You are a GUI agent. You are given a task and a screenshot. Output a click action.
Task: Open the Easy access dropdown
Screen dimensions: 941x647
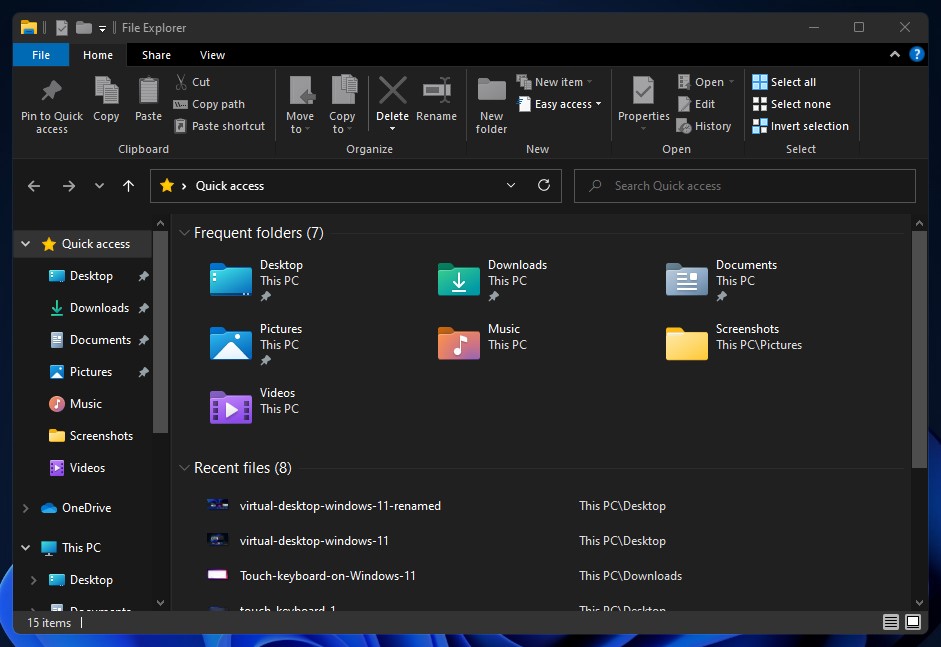coord(559,104)
